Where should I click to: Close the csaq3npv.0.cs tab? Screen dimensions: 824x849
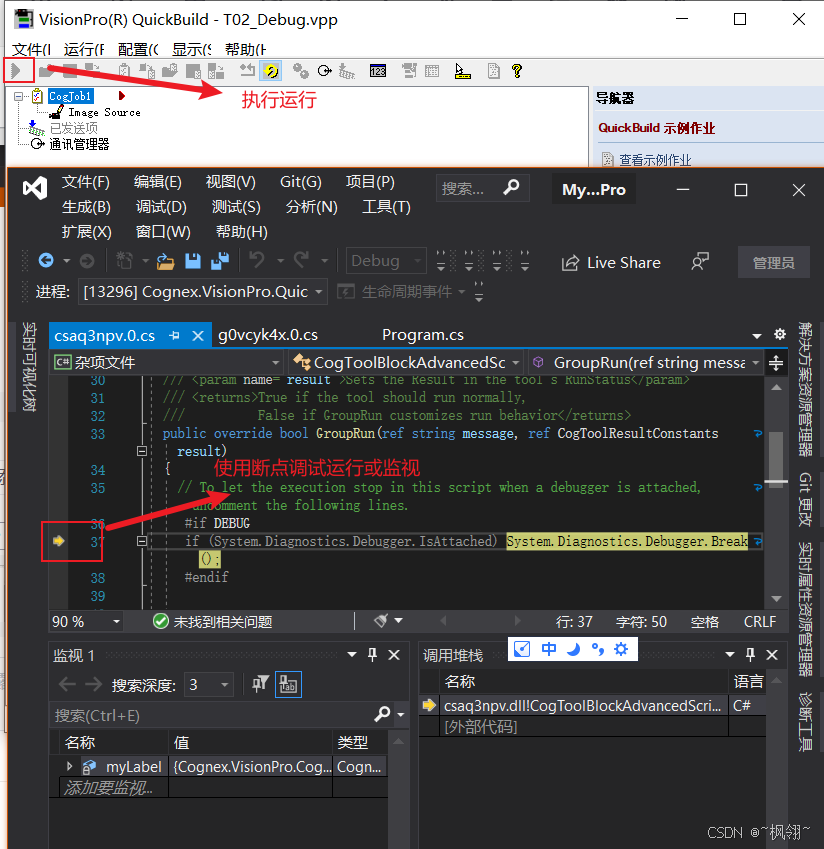pyautogui.click(x=198, y=336)
